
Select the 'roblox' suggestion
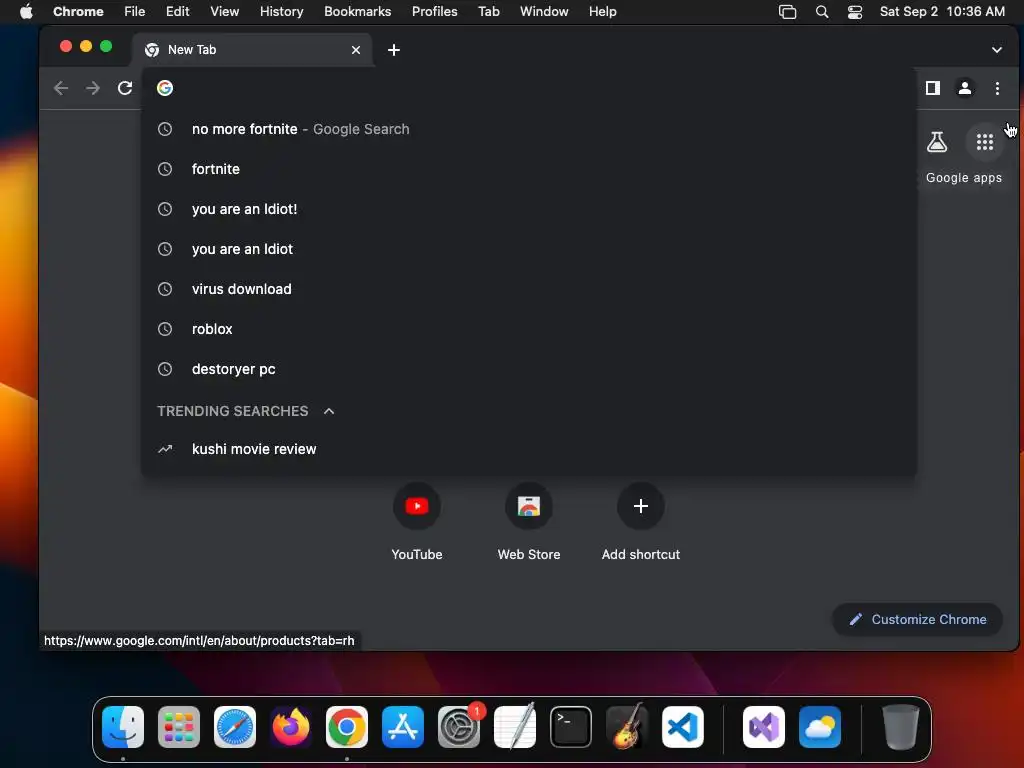click(529, 329)
